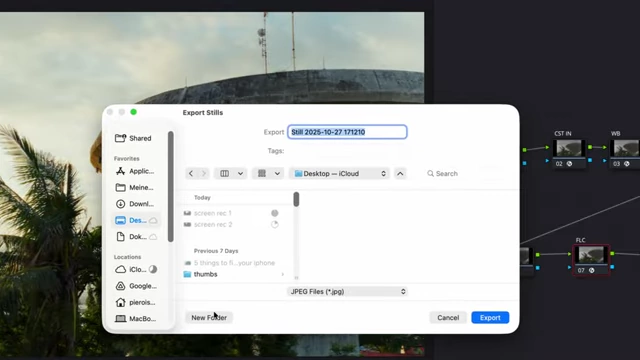Image resolution: width=640 pixels, height=360 pixels.
Task: Click the iCloud sync status icon beside Desktop
Action: 153,221
